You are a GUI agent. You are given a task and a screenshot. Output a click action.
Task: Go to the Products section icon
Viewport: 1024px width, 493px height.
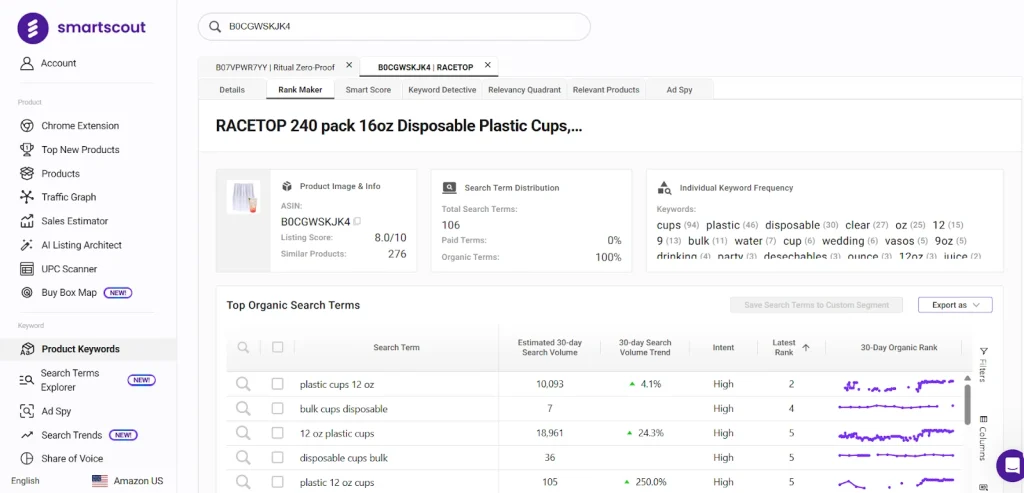point(27,174)
